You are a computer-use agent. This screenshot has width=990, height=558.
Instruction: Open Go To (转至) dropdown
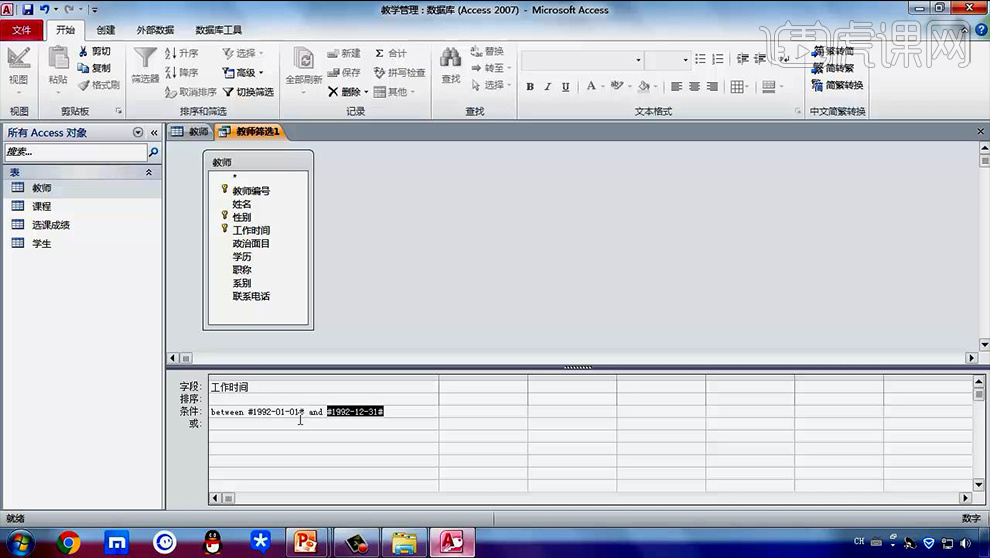491,68
